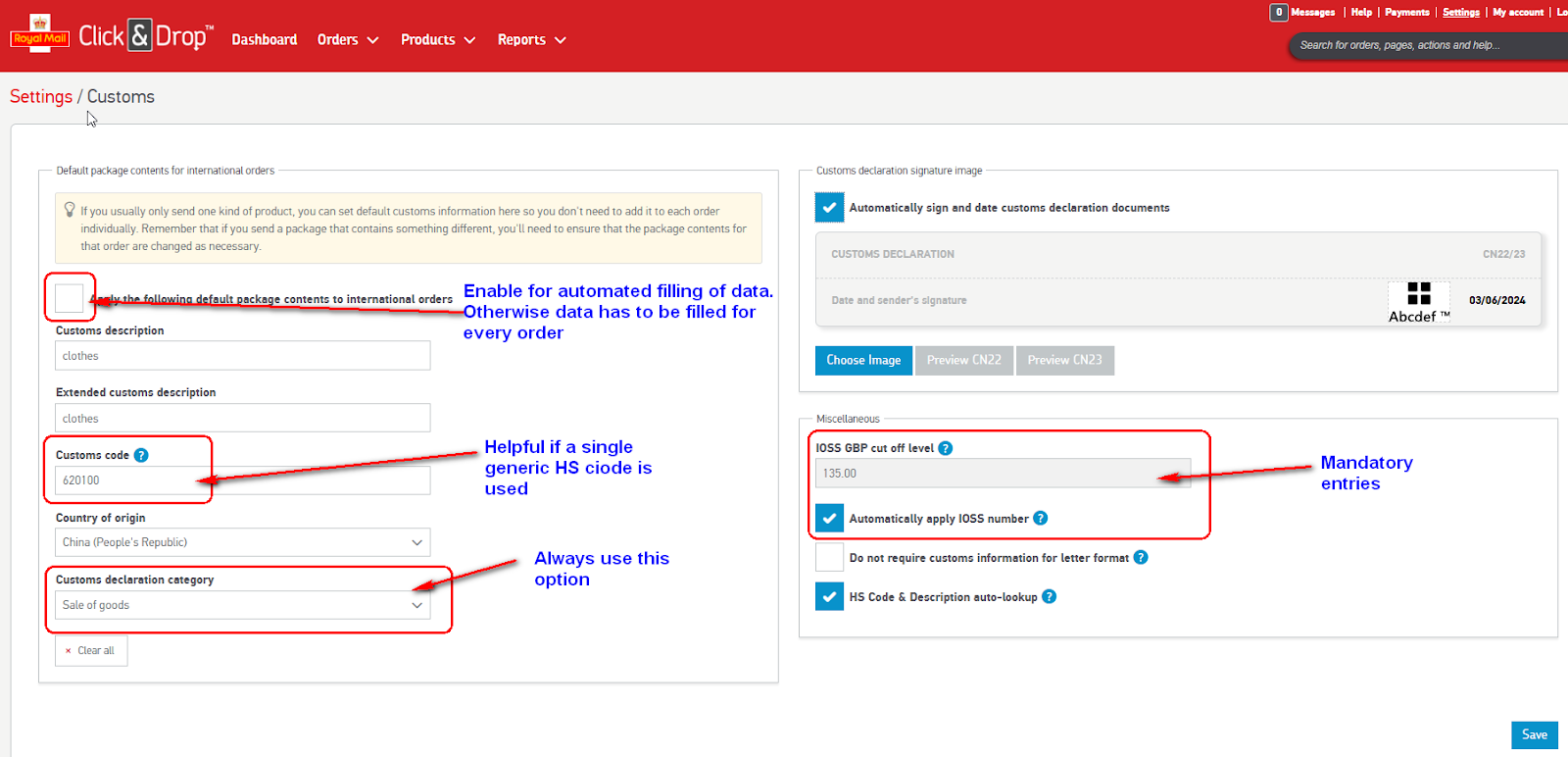
Task: Toggle HS Code & Description auto-lookup checkbox
Action: [x=830, y=596]
